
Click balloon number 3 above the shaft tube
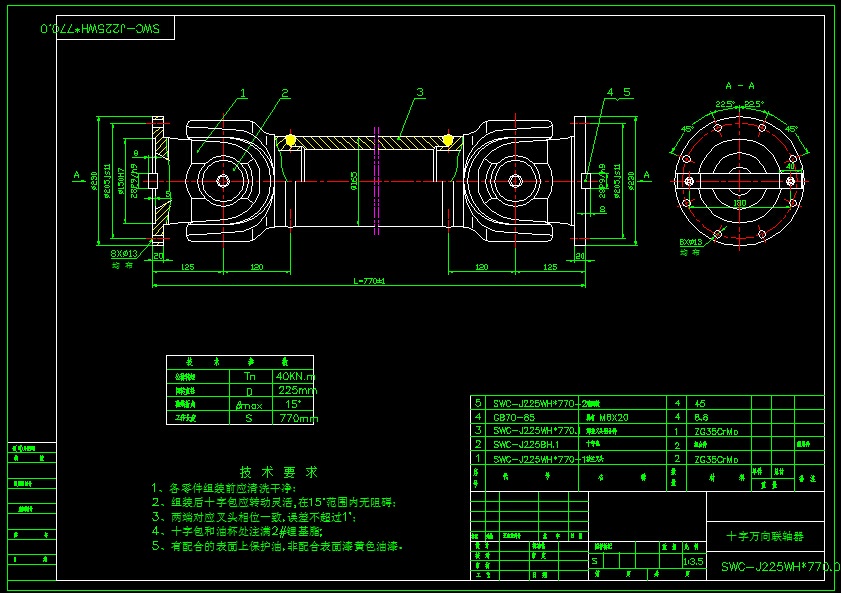point(420,92)
